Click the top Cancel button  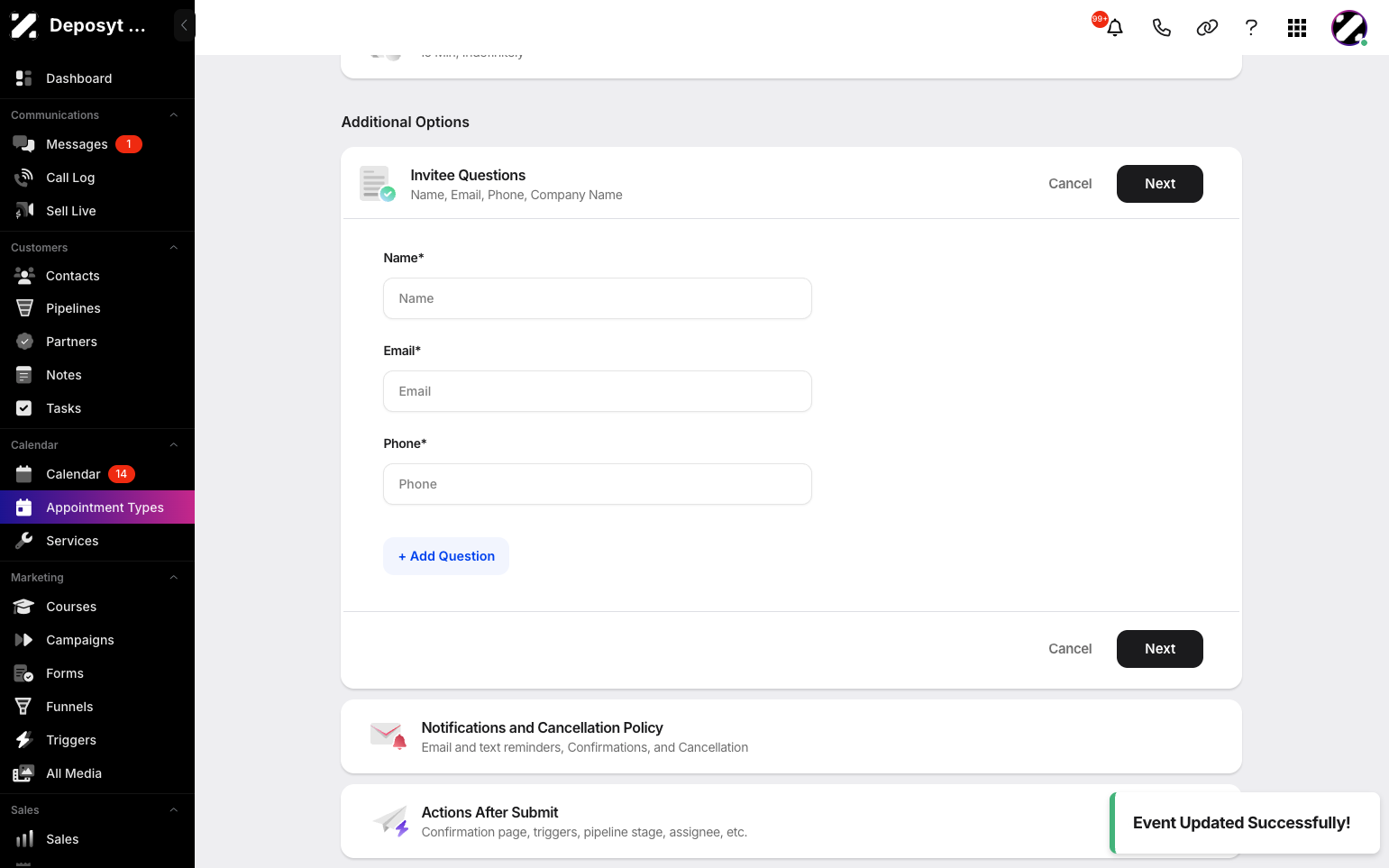(1070, 184)
